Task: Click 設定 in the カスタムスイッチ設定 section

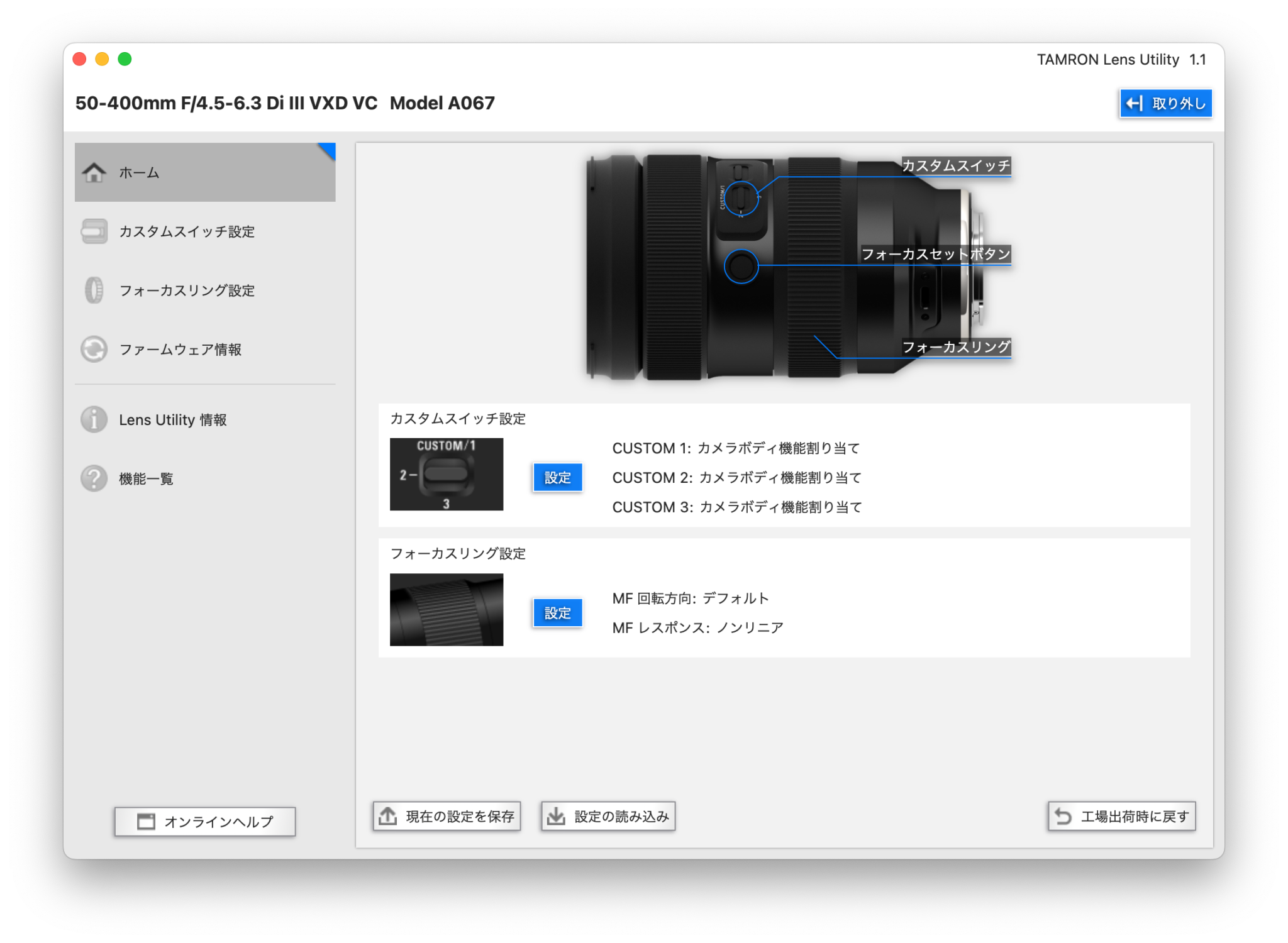Action: pos(557,477)
